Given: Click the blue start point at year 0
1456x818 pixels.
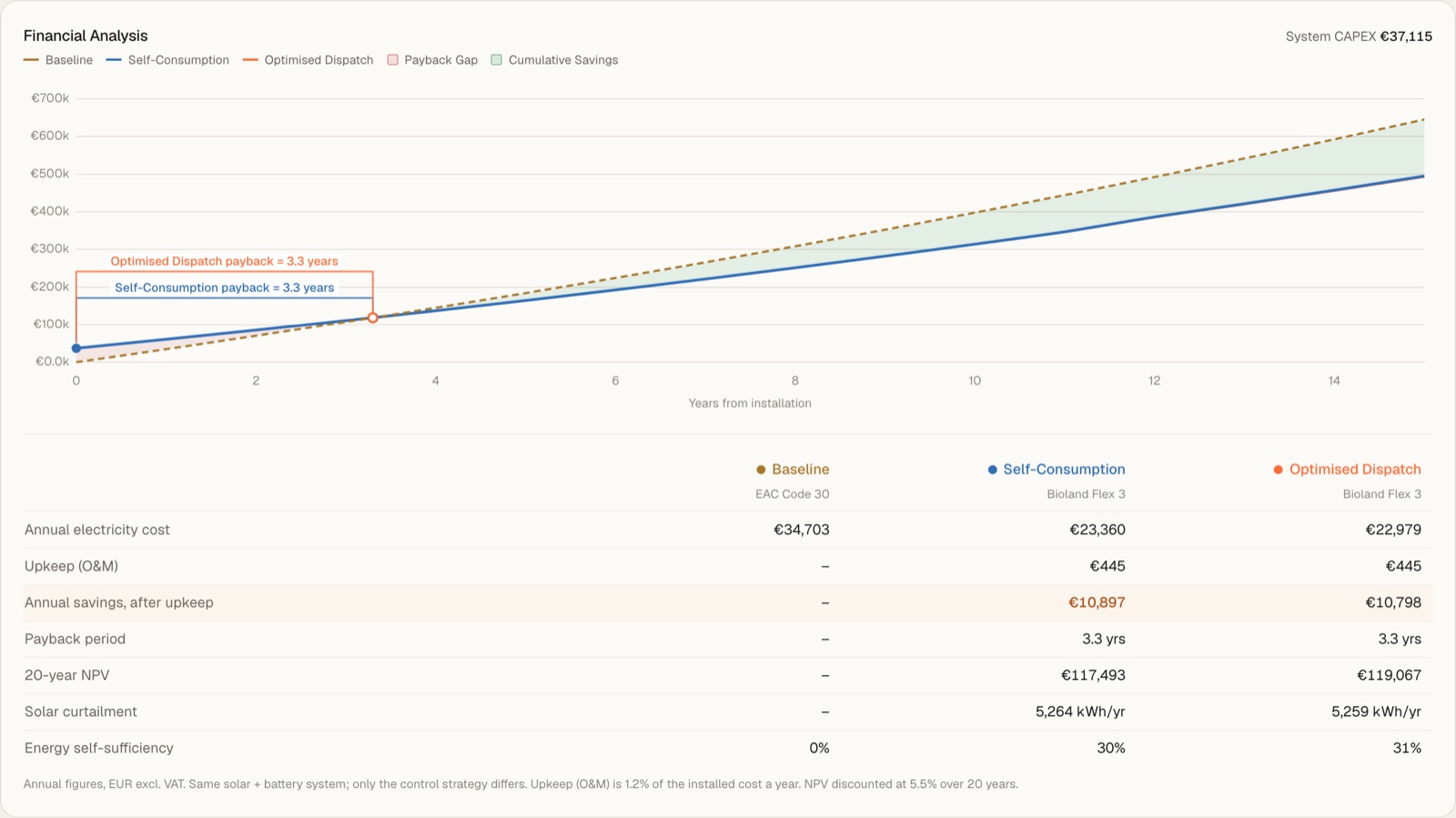Looking at the screenshot, I should [76, 348].
